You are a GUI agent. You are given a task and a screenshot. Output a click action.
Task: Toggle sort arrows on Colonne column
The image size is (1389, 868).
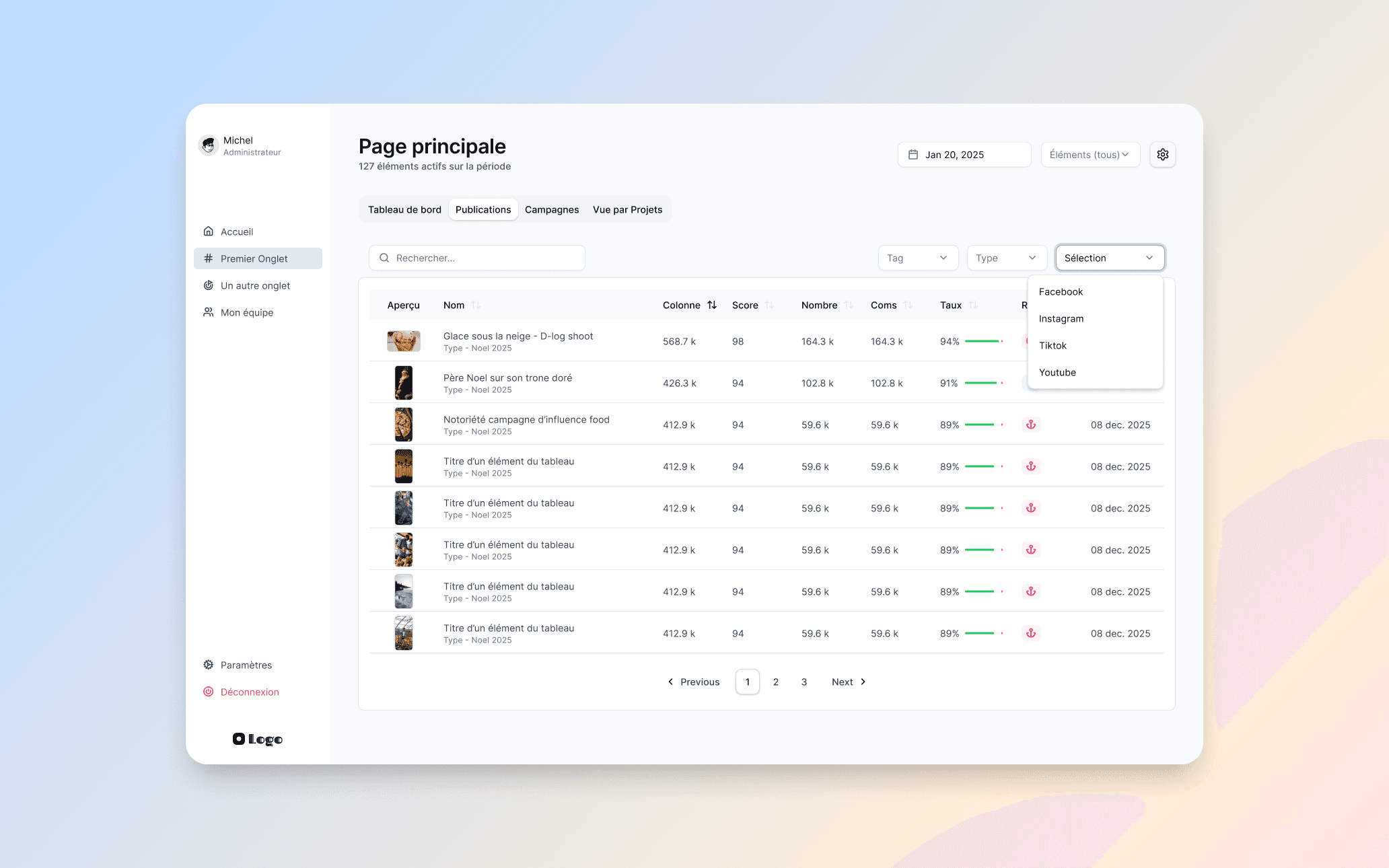(x=712, y=305)
